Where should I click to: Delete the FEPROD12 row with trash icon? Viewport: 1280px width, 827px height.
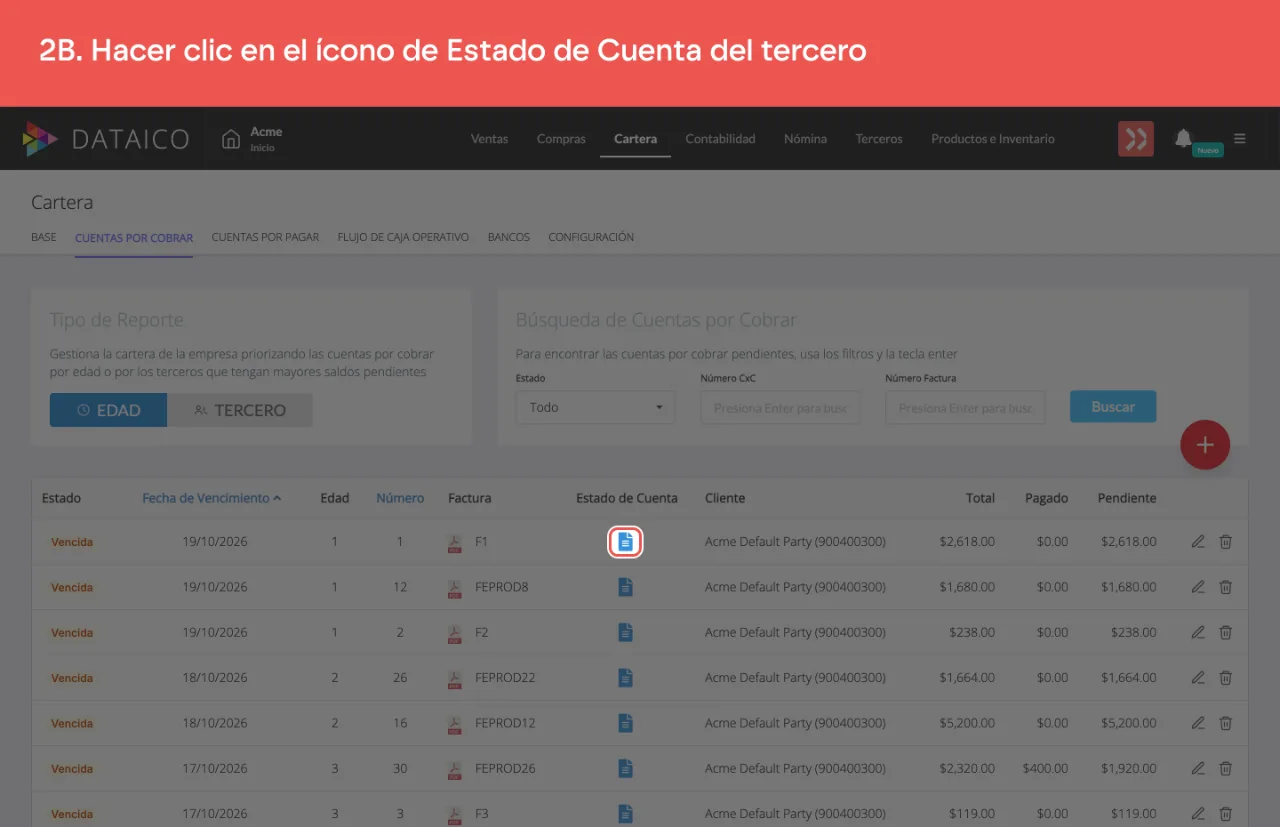click(1225, 723)
